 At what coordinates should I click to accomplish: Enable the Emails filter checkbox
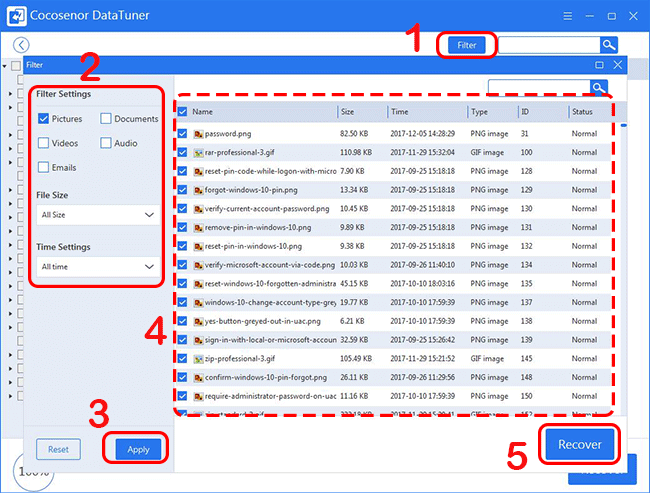coord(43,168)
